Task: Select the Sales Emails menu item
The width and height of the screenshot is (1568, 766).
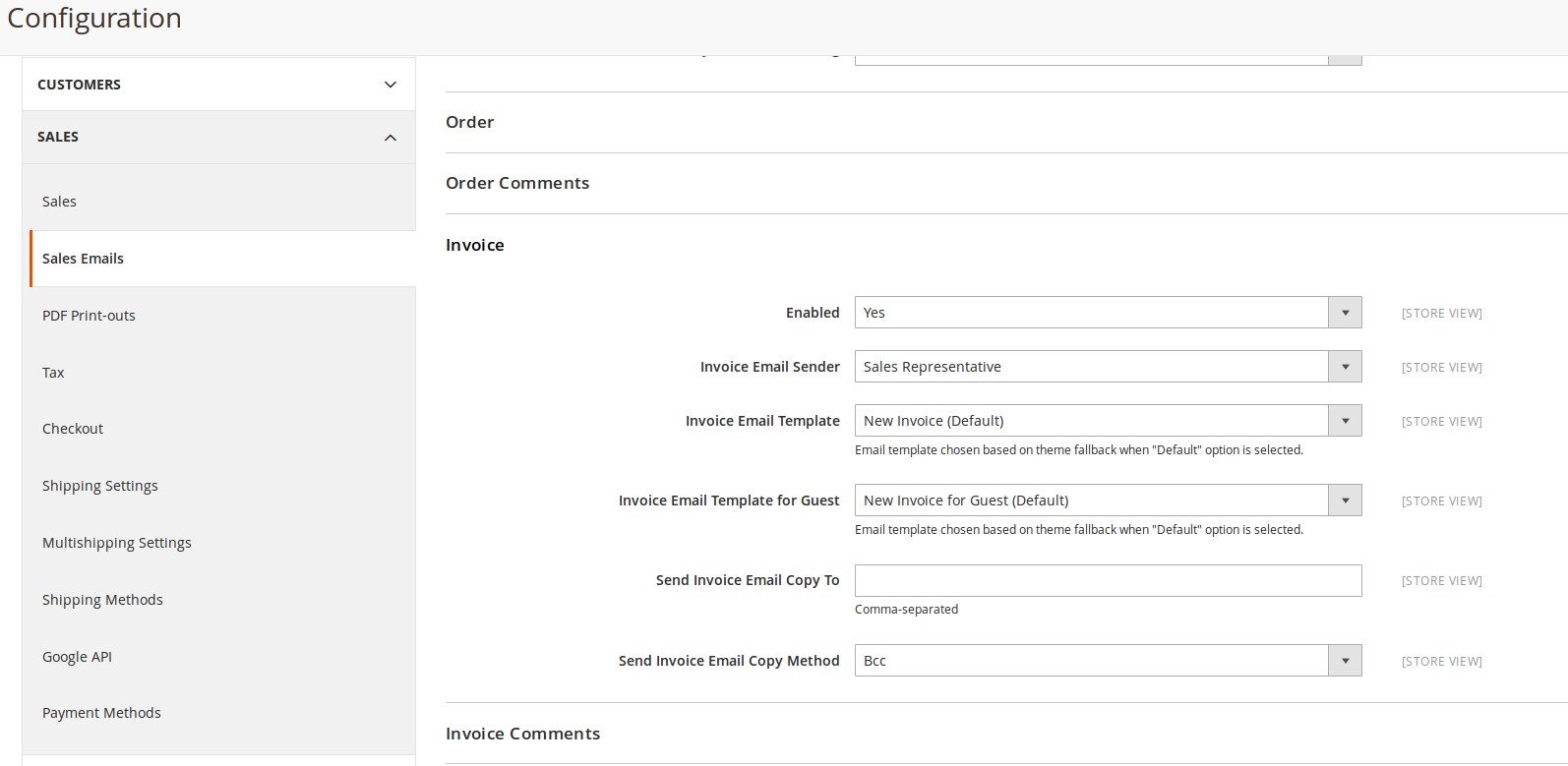Action: 83,259
